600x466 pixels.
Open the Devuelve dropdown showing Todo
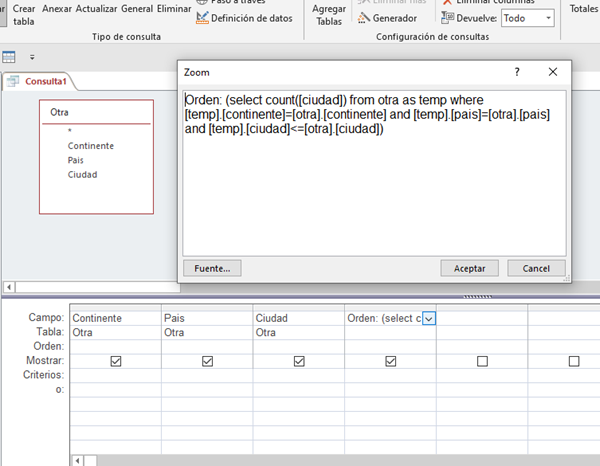click(x=528, y=18)
